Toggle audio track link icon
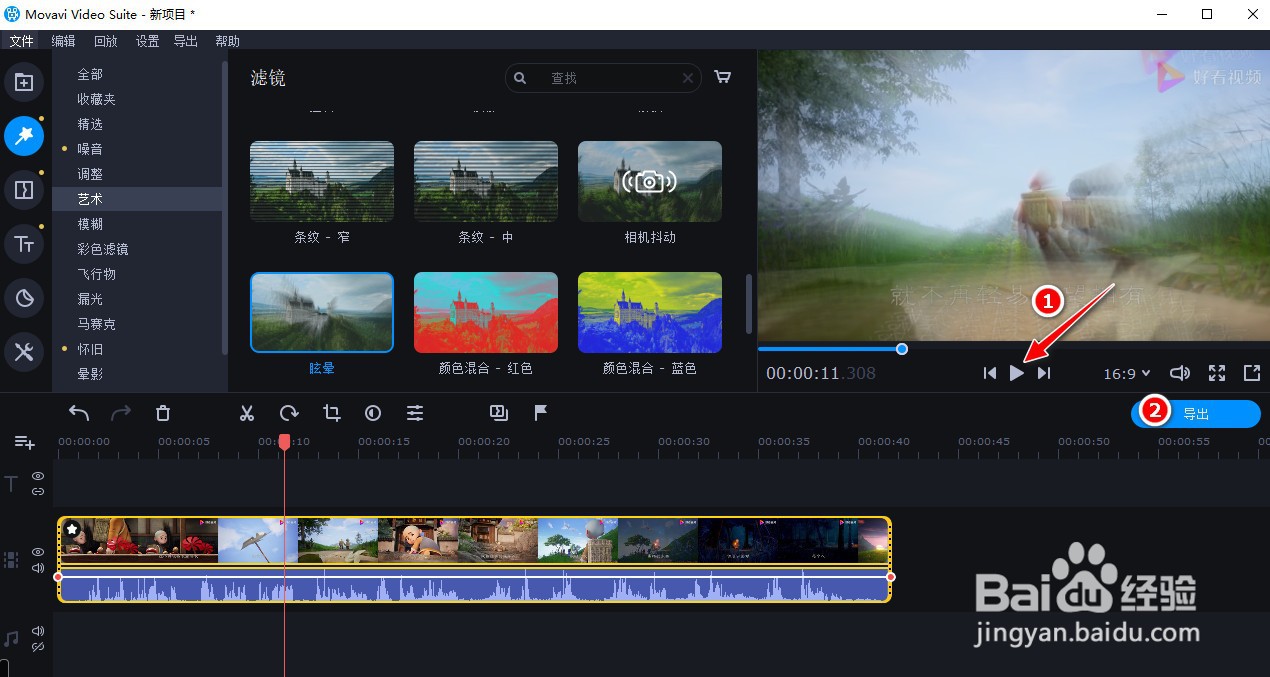The width and height of the screenshot is (1270, 677). [38, 647]
